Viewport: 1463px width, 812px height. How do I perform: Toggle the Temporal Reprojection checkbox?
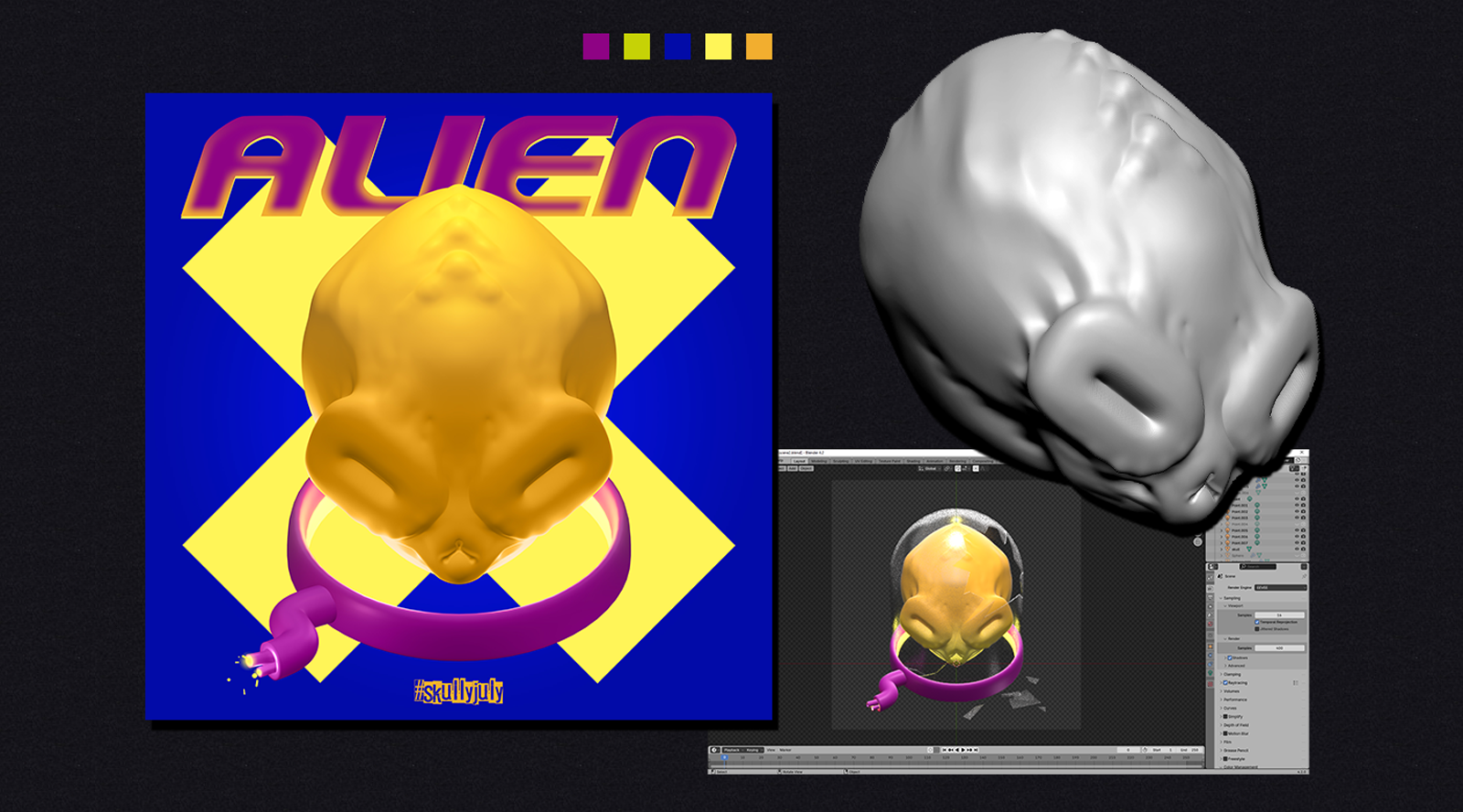tap(1257, 622)
